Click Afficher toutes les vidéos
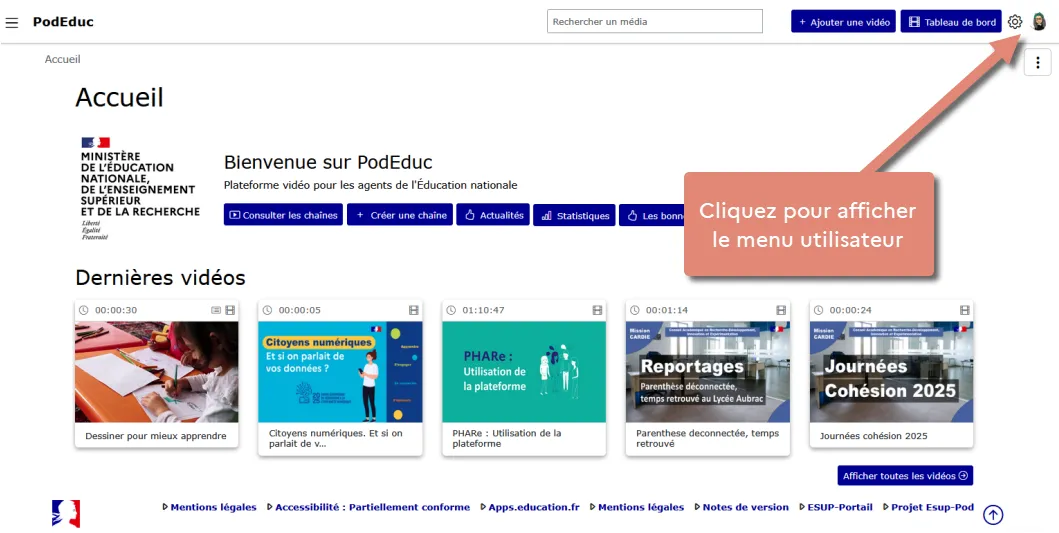1059x533 pixels. 905,476
